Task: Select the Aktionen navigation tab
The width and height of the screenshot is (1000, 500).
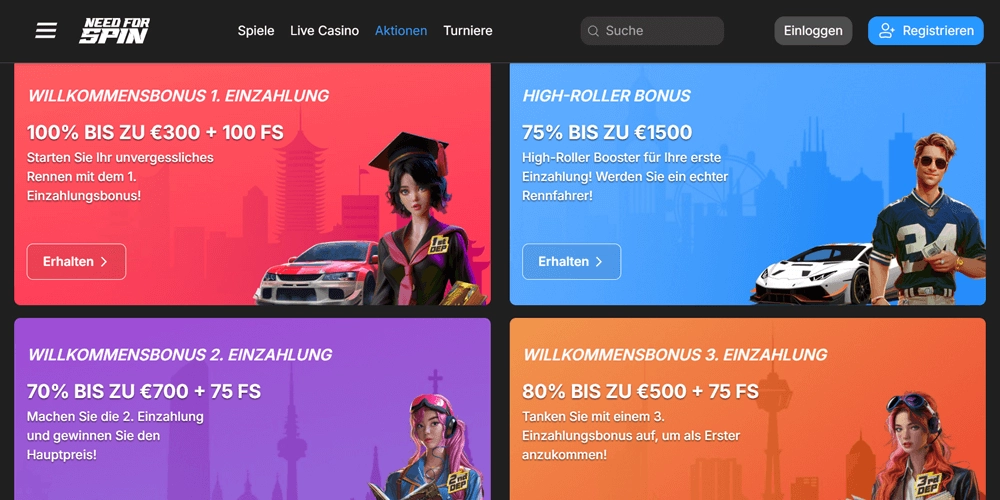Action: (x=401, y=31)
